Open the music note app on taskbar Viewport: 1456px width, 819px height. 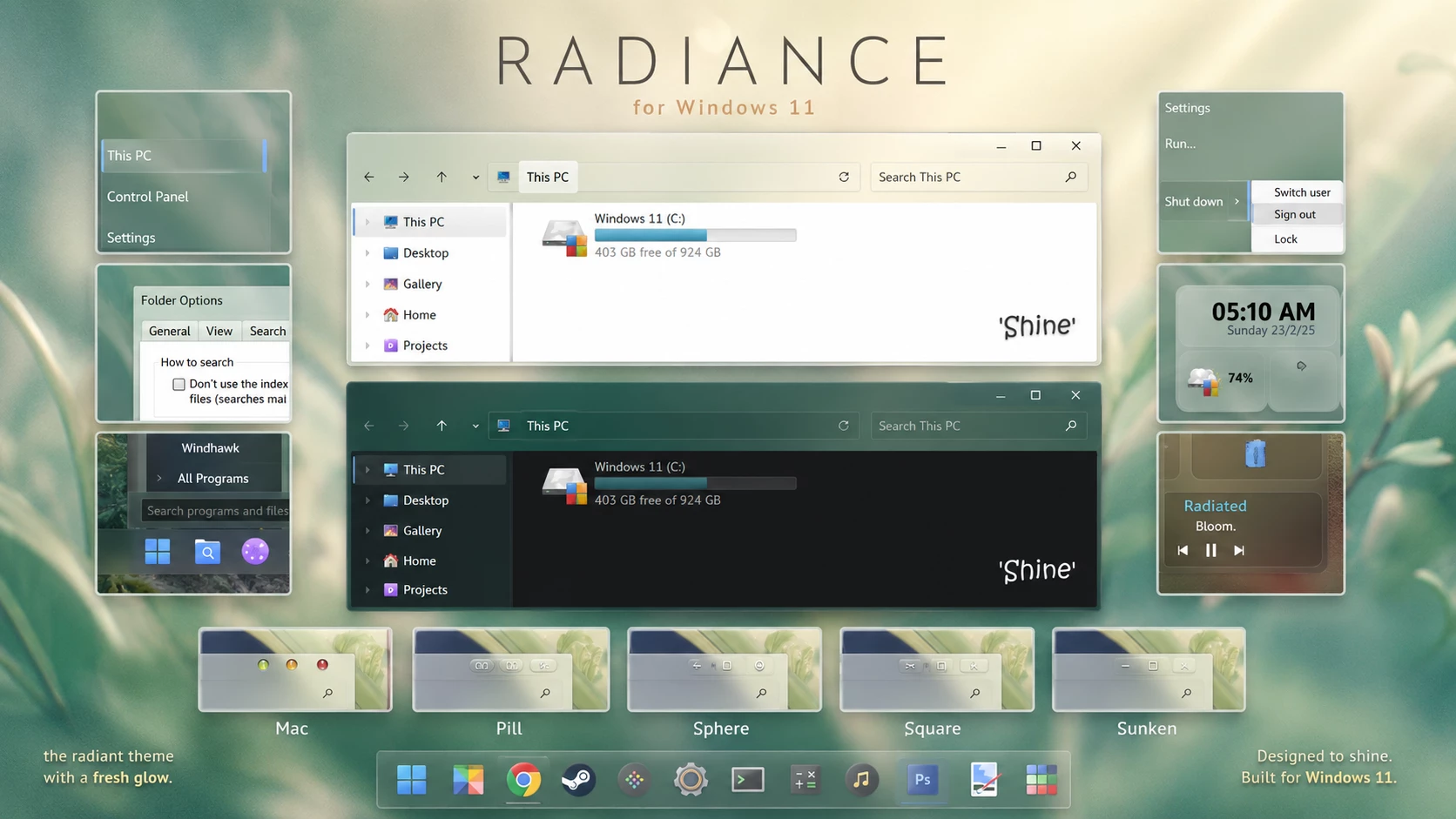[x=861, y=780]
